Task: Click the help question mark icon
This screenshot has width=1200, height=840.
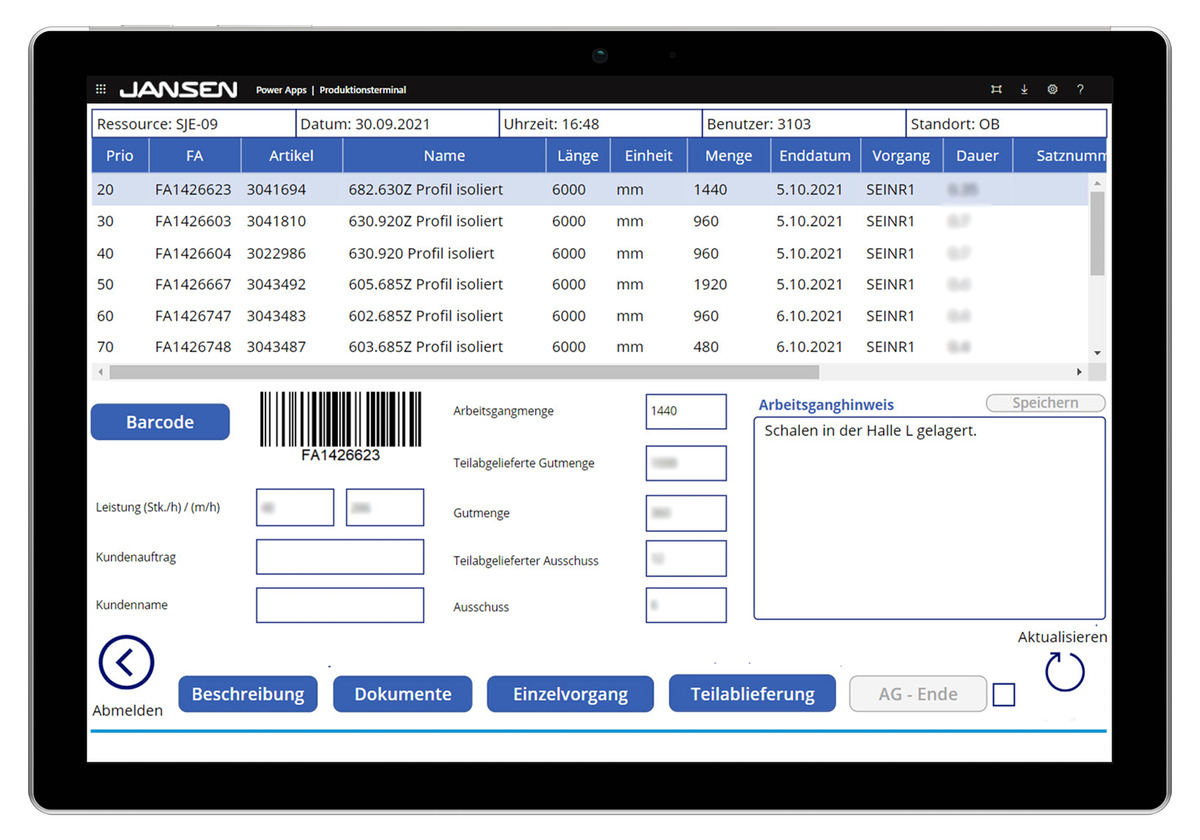Action: (1080, 89)
